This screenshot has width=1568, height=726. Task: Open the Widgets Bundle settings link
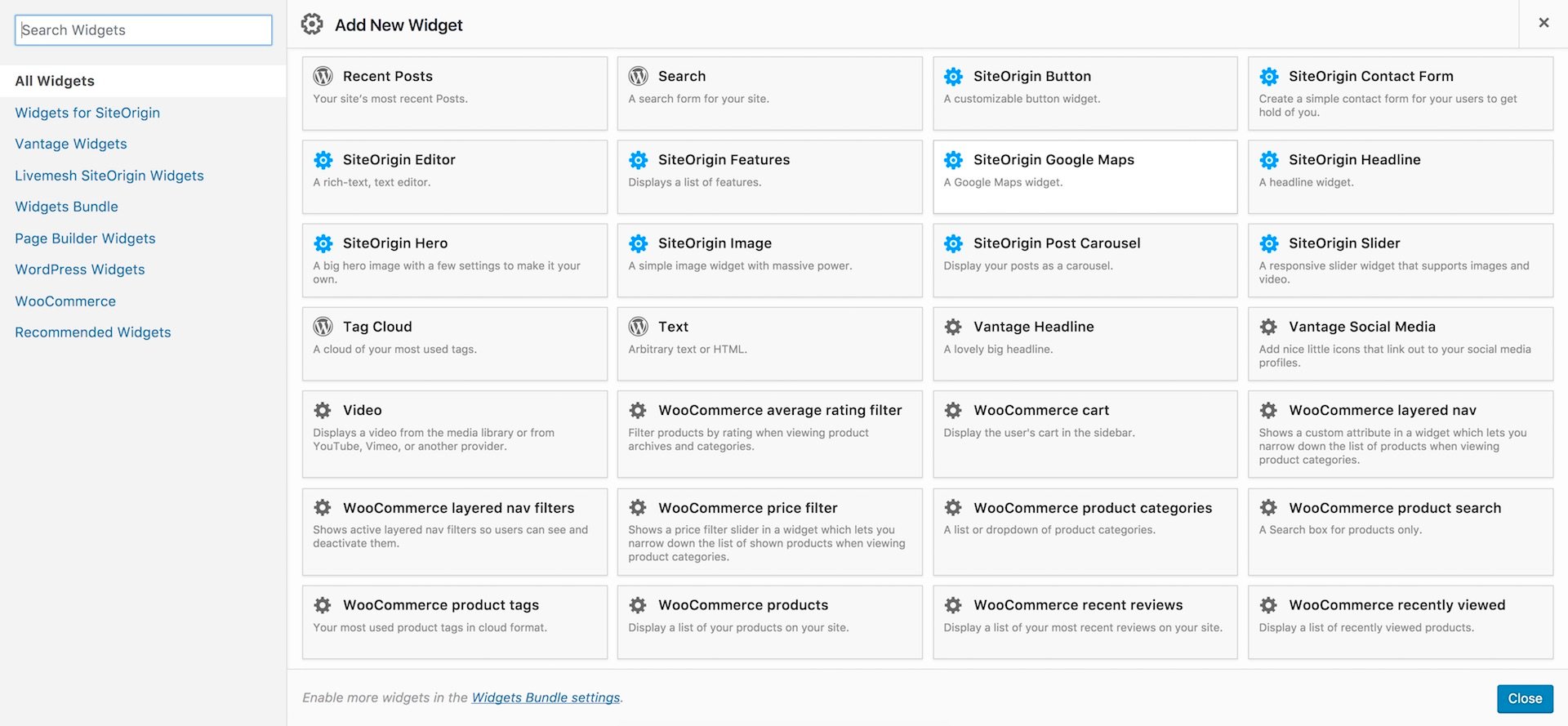tap(546, 697)
